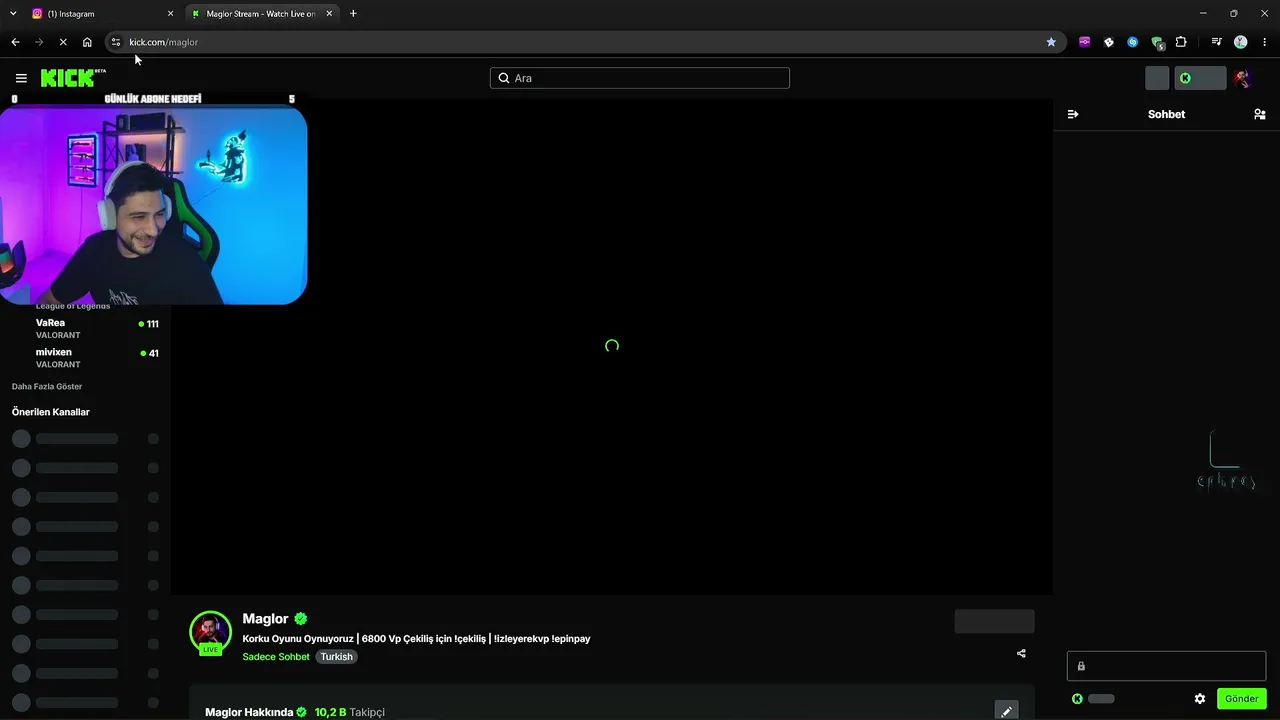1280x720 pixels.
Task: Click the streamer webcam overlay
Action: (x=153, y=206)
